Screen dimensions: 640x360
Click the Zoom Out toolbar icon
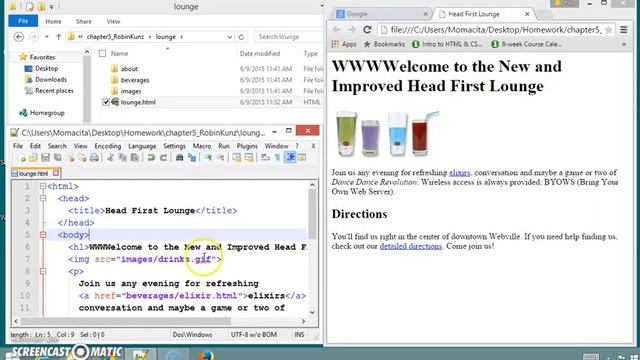220,158
